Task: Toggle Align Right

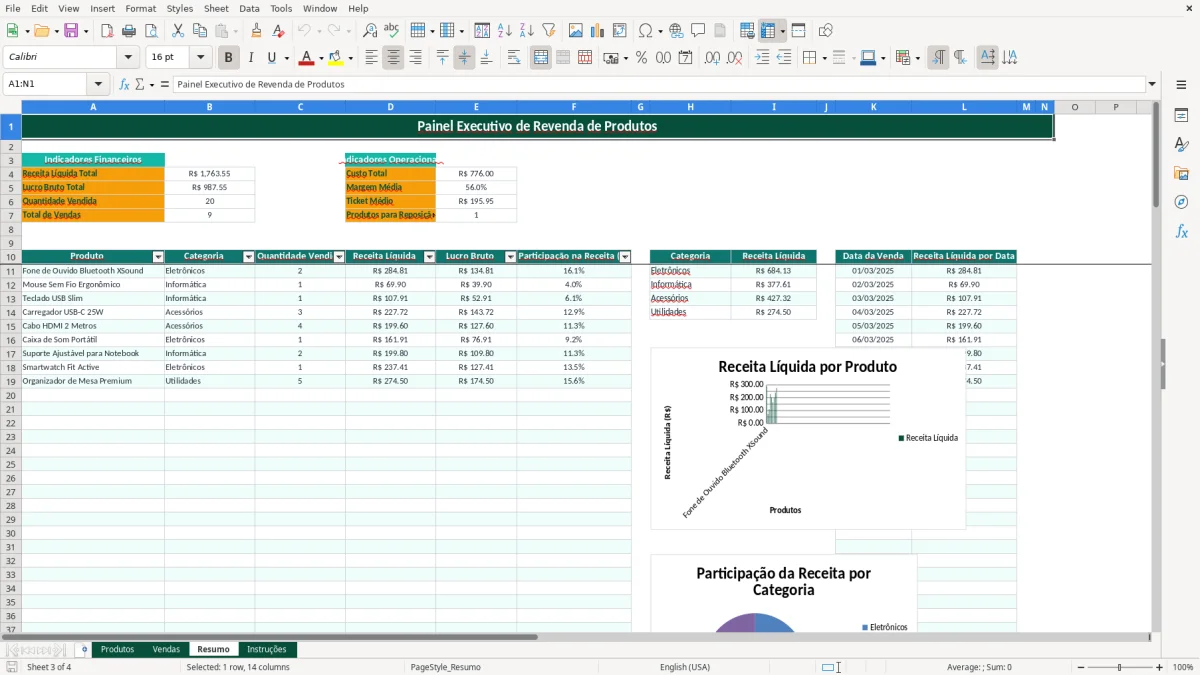Action: (415, 58)
